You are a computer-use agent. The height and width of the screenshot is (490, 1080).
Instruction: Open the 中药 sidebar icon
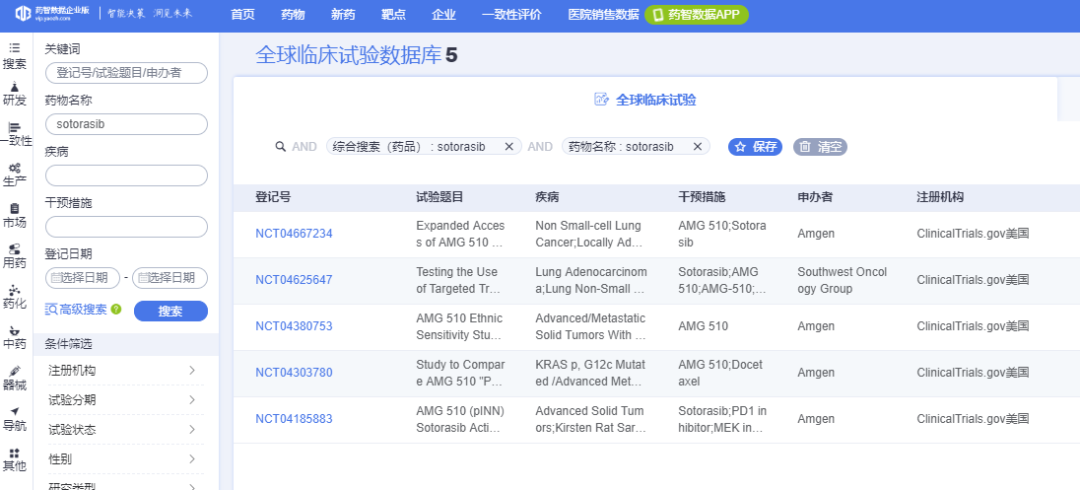point(14,337)
